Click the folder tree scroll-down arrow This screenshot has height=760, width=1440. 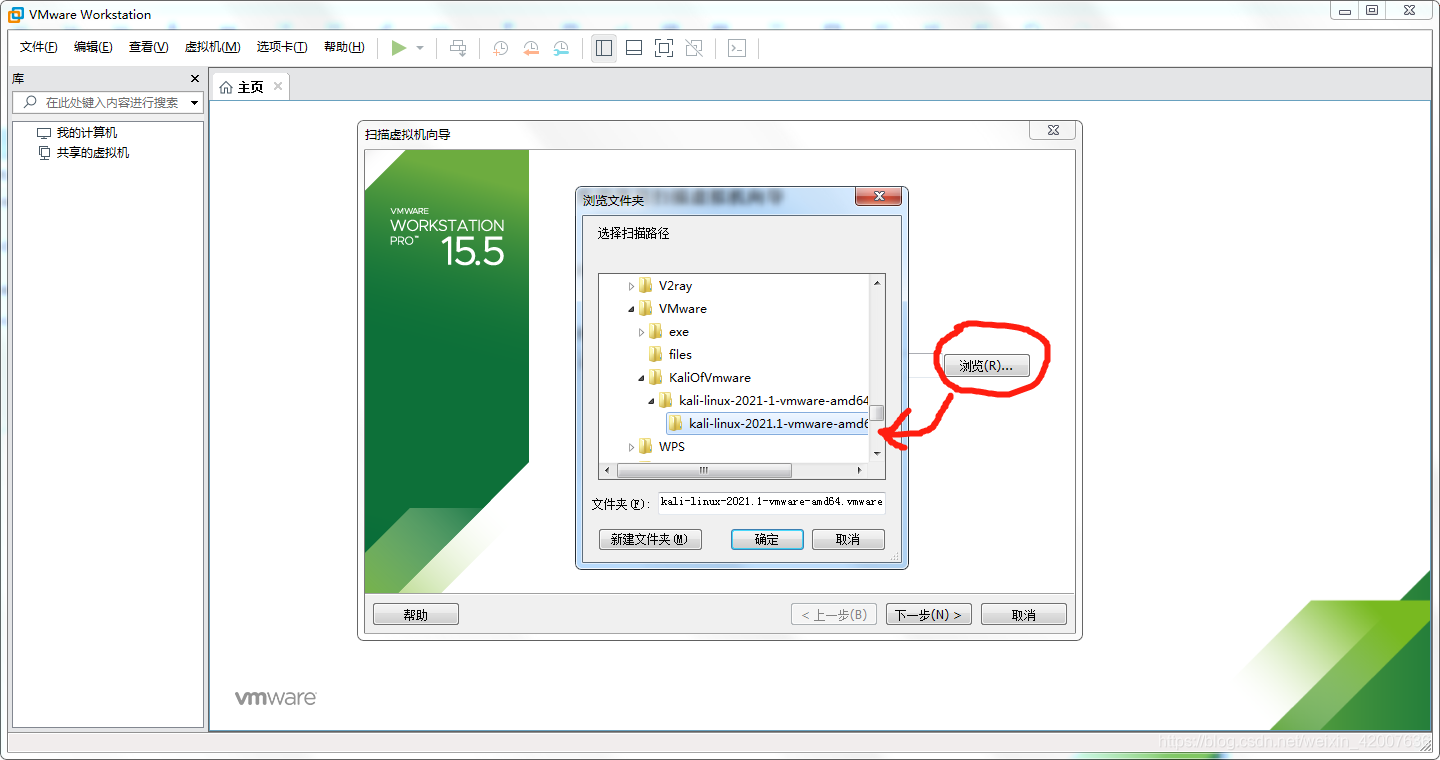pos(878,454)
